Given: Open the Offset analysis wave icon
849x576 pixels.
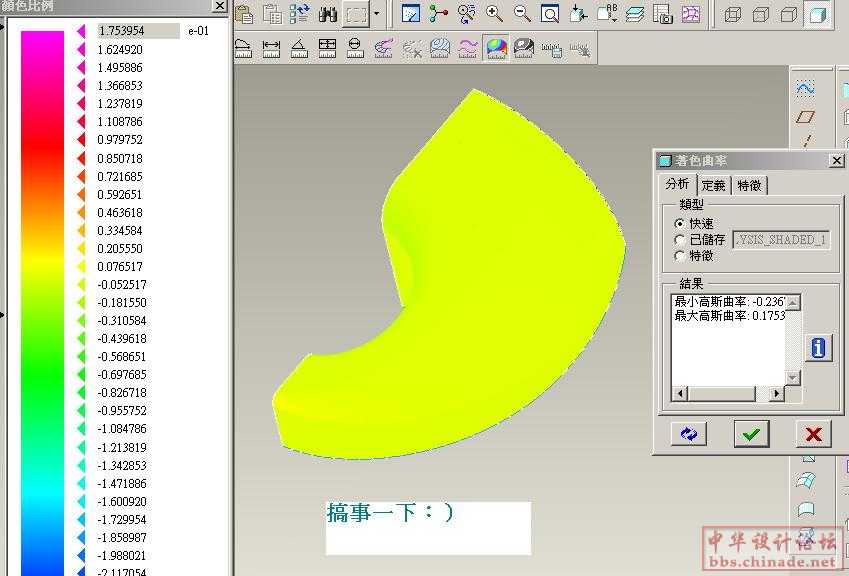Looking at the screenshot, I should click(x=468, y=48).
